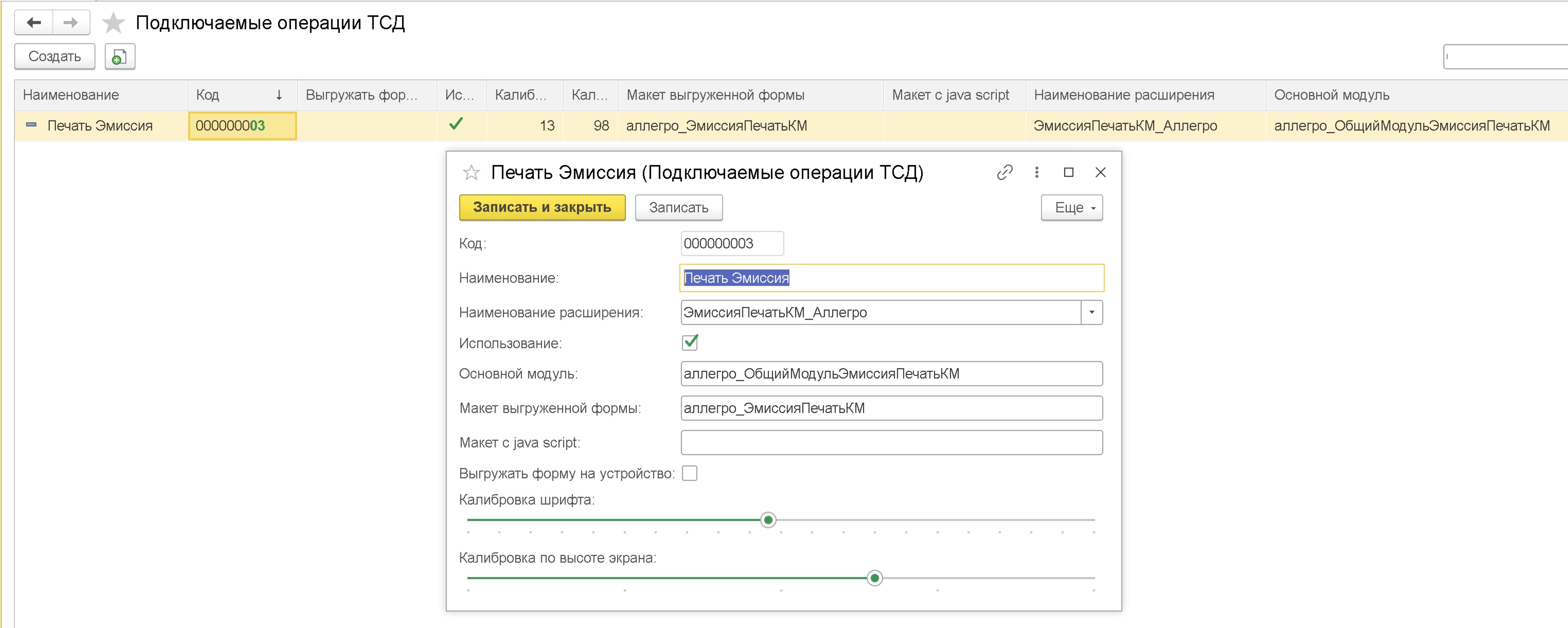Click the Выгружать фор... column header
1568x628 pixels.
pos(367,95)
